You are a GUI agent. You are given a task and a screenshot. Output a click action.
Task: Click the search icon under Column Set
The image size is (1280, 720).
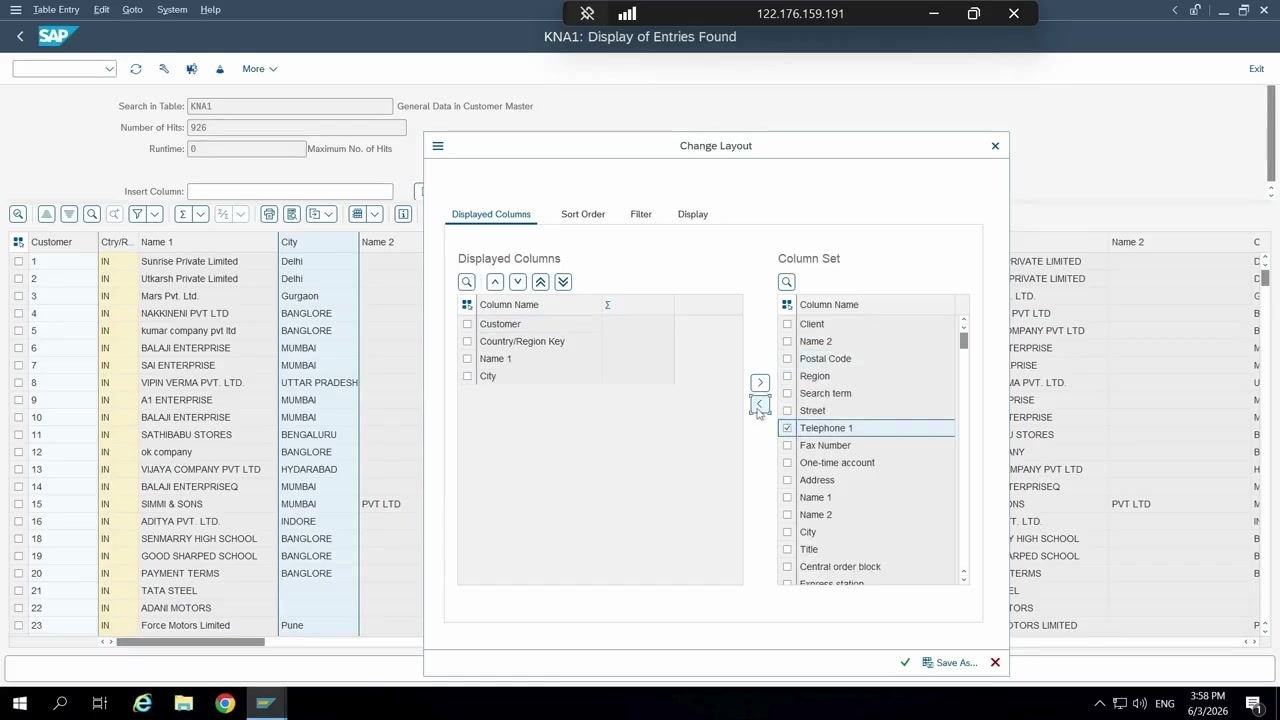787,282
